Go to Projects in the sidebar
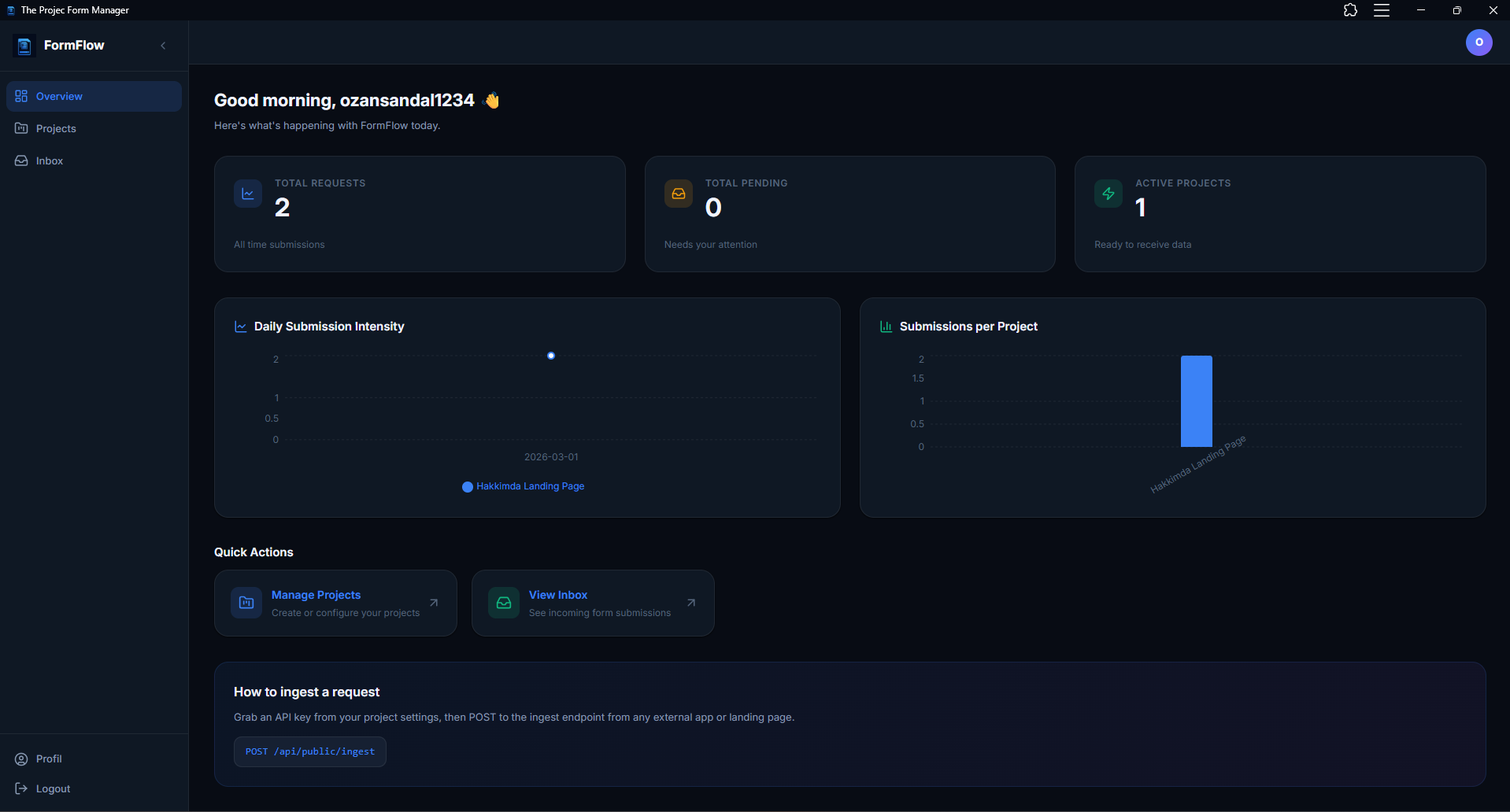Screen dimensions: 1510x812 point(56,128)
